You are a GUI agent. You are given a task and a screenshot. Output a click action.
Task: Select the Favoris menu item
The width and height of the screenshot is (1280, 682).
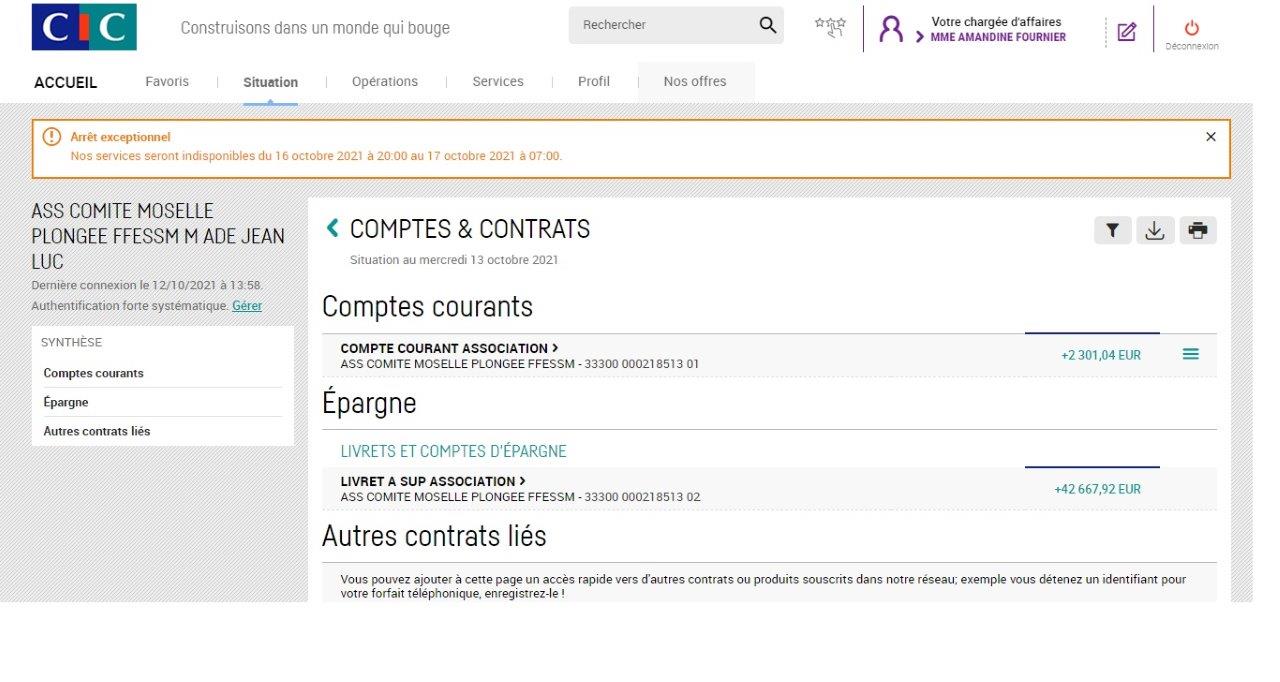[x=167, y=82]
